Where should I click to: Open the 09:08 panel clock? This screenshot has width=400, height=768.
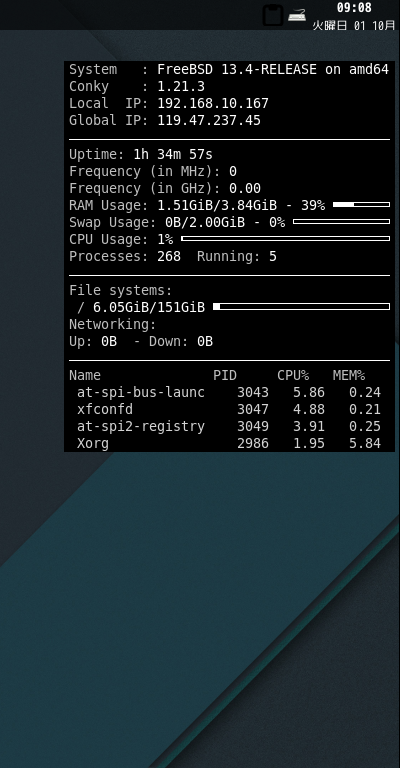(354, 7)
